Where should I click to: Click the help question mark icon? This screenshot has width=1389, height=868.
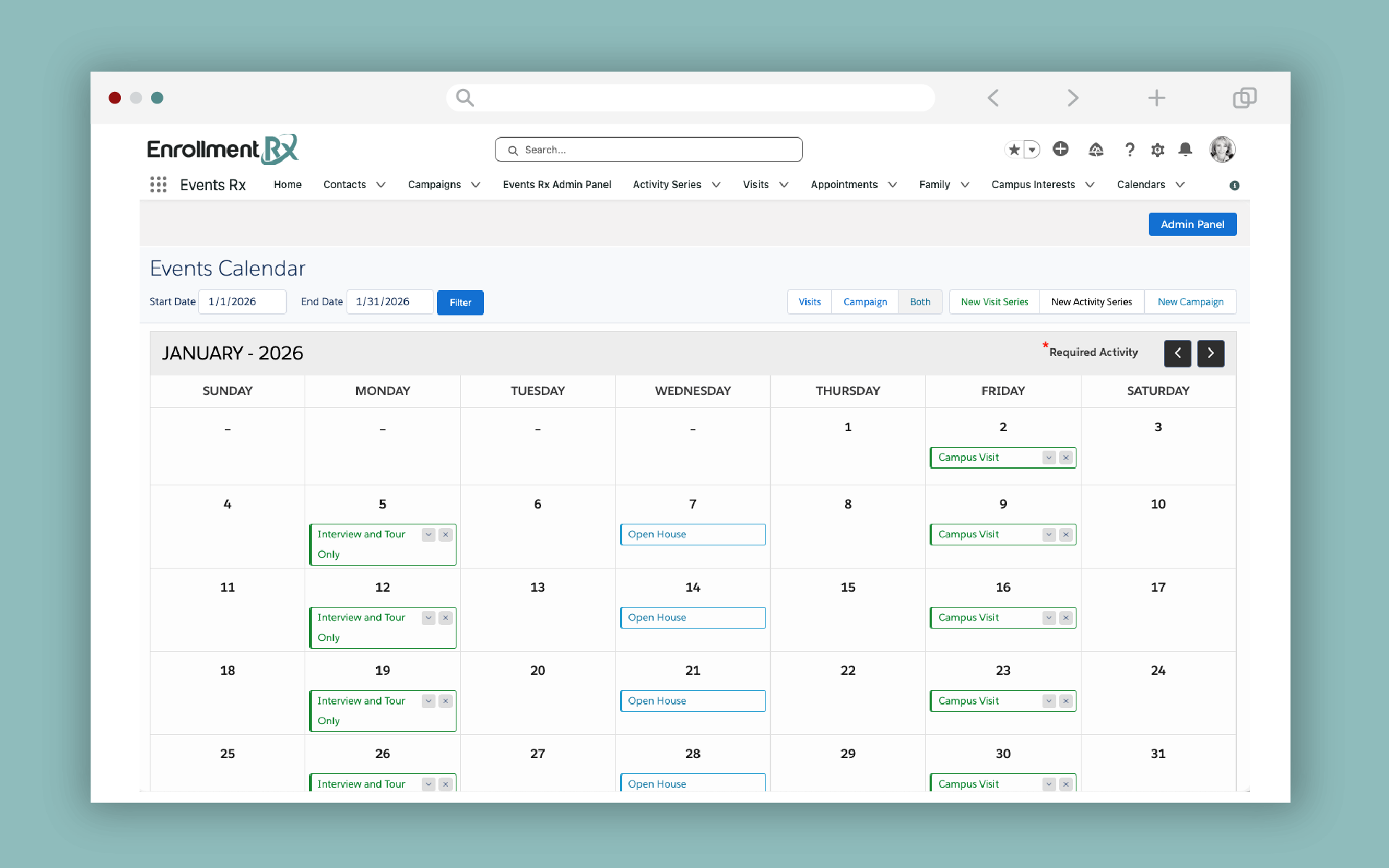tap(1129, 150)
